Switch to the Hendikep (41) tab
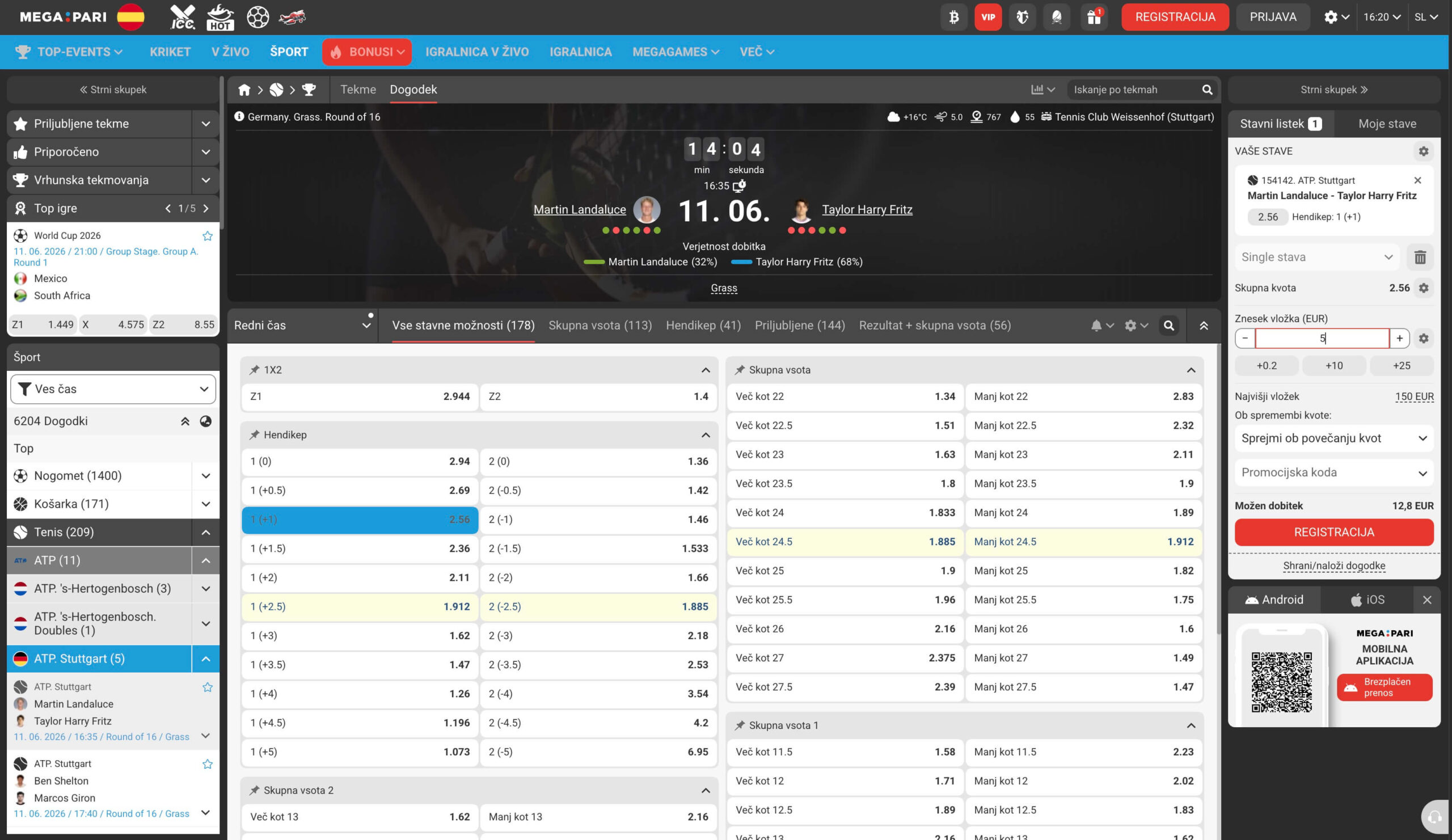1452x840 pixels. tap(703, 326)
